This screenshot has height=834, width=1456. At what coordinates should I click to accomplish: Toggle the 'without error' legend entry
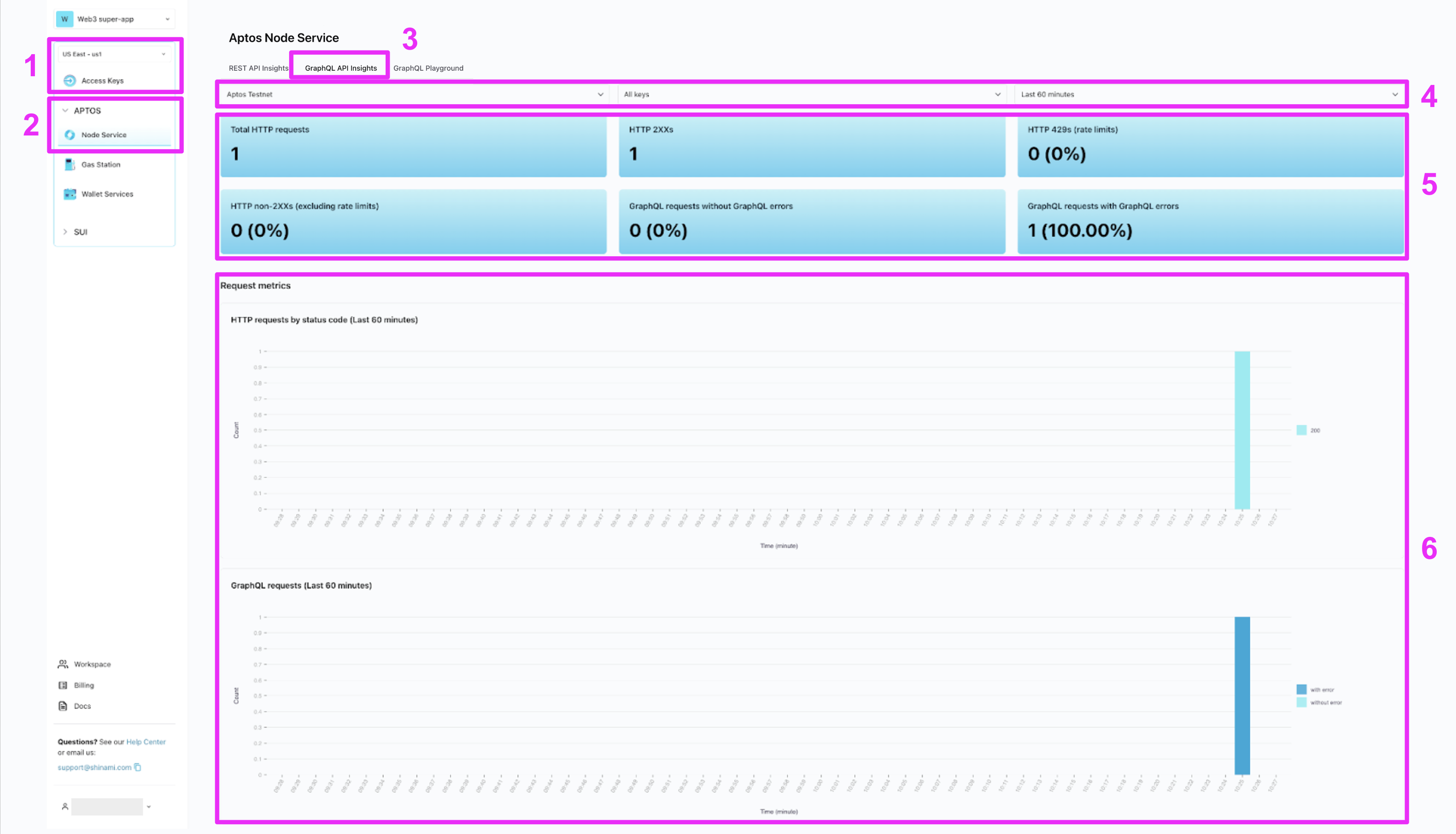pyautogui.click(x=1301, y=702)
